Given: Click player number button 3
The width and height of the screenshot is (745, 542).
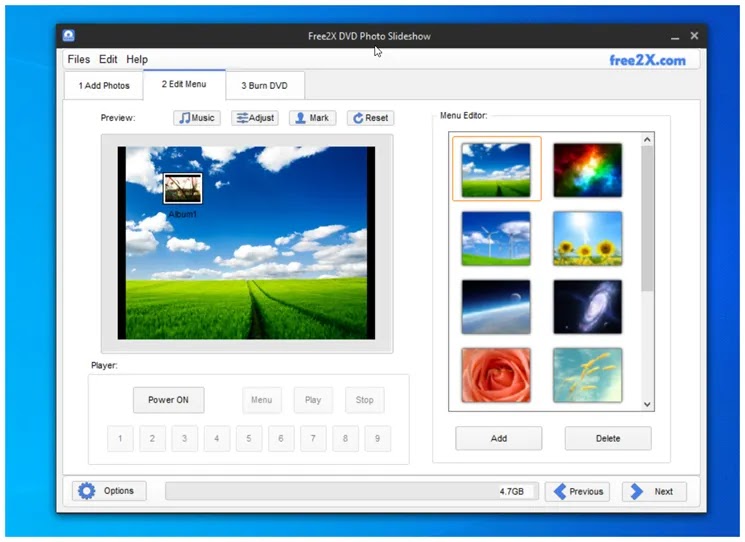Looking at the screenshot, I should [184, 438].
